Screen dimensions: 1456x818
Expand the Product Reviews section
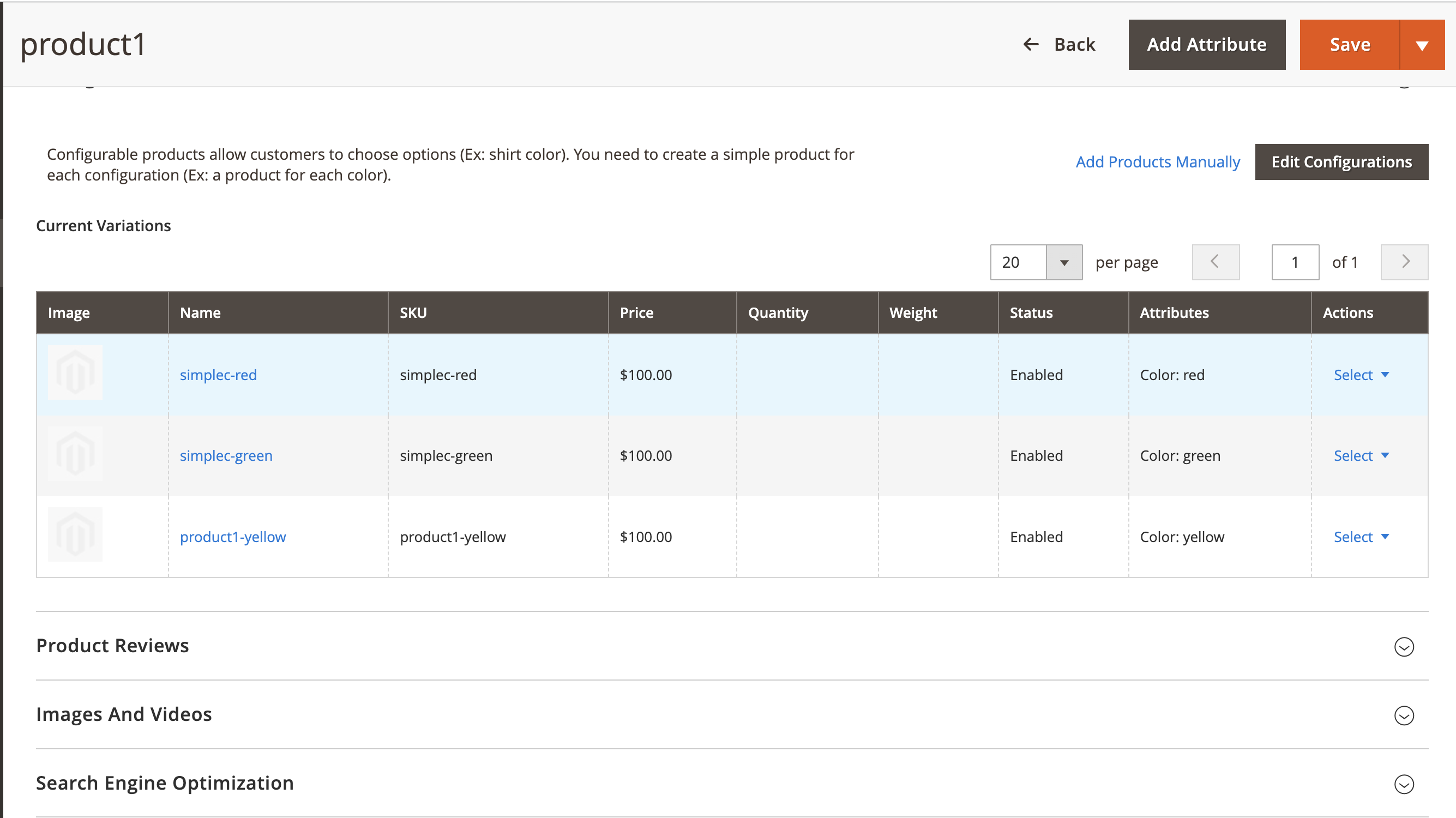(1404, 647)
